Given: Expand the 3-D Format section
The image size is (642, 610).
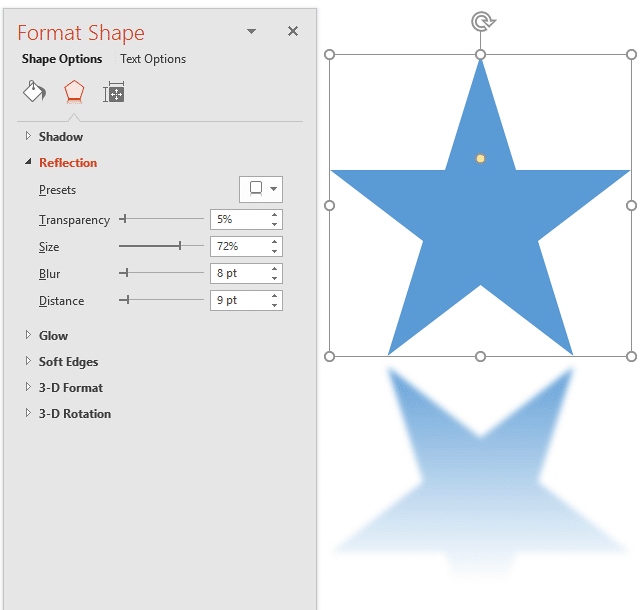Looking at the screenshot, I should 70,388.
